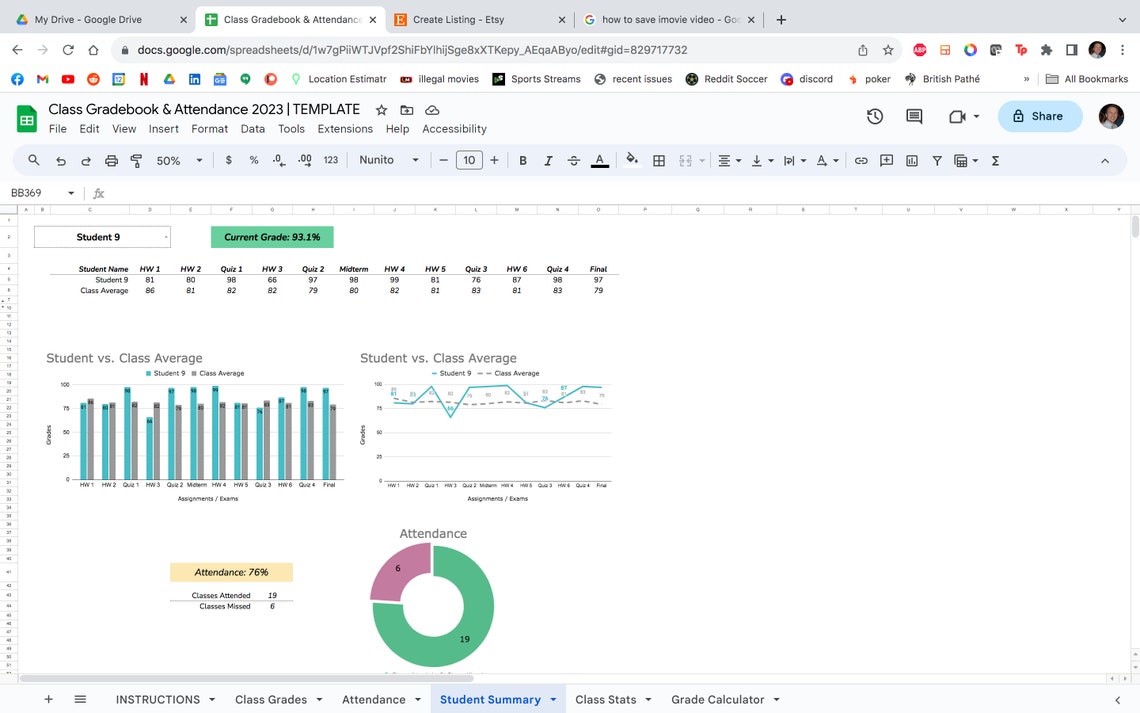Toggle italic formatting
The height and width of the screenshot is (713, 1140).
[x=548, y=160]
